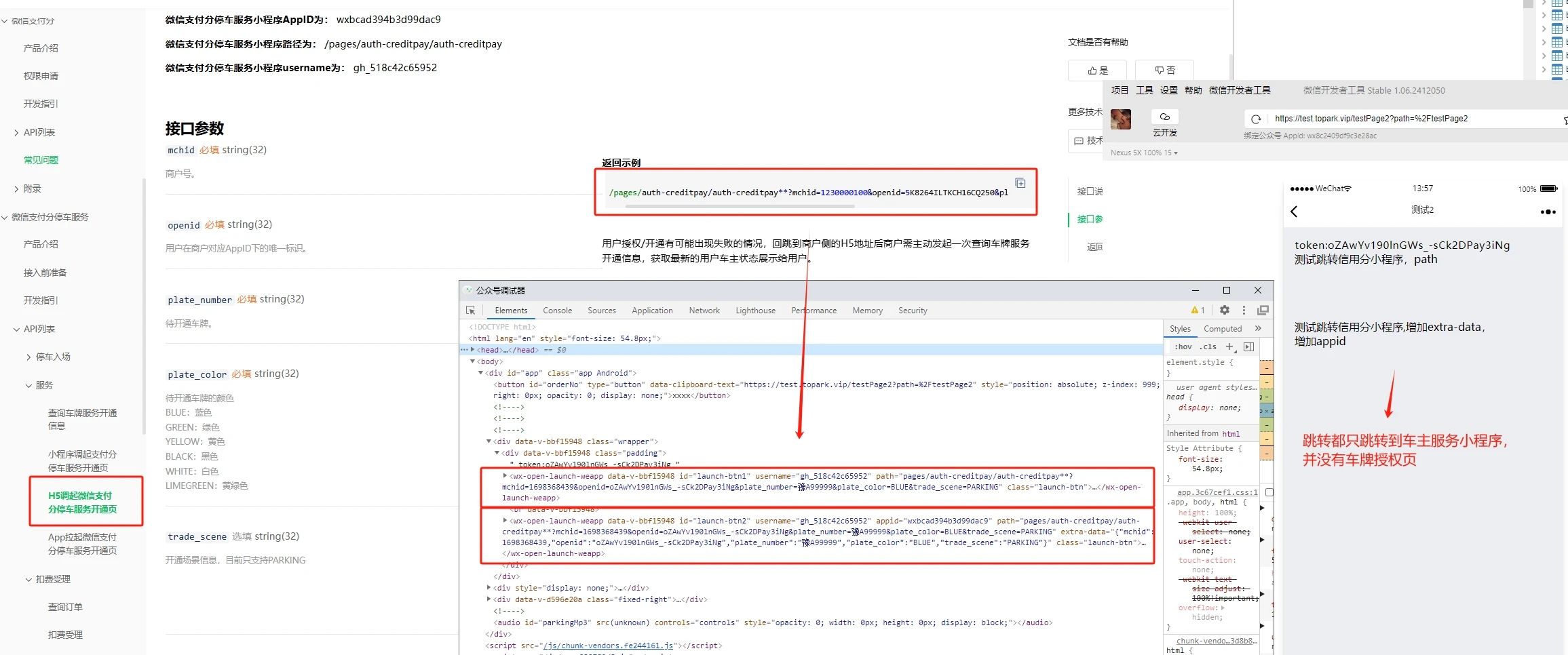1568x655 pixels.
Task: Click the refresh icon beside the simulator URL
Action: pyautogui.click(x=1256, y=119)
